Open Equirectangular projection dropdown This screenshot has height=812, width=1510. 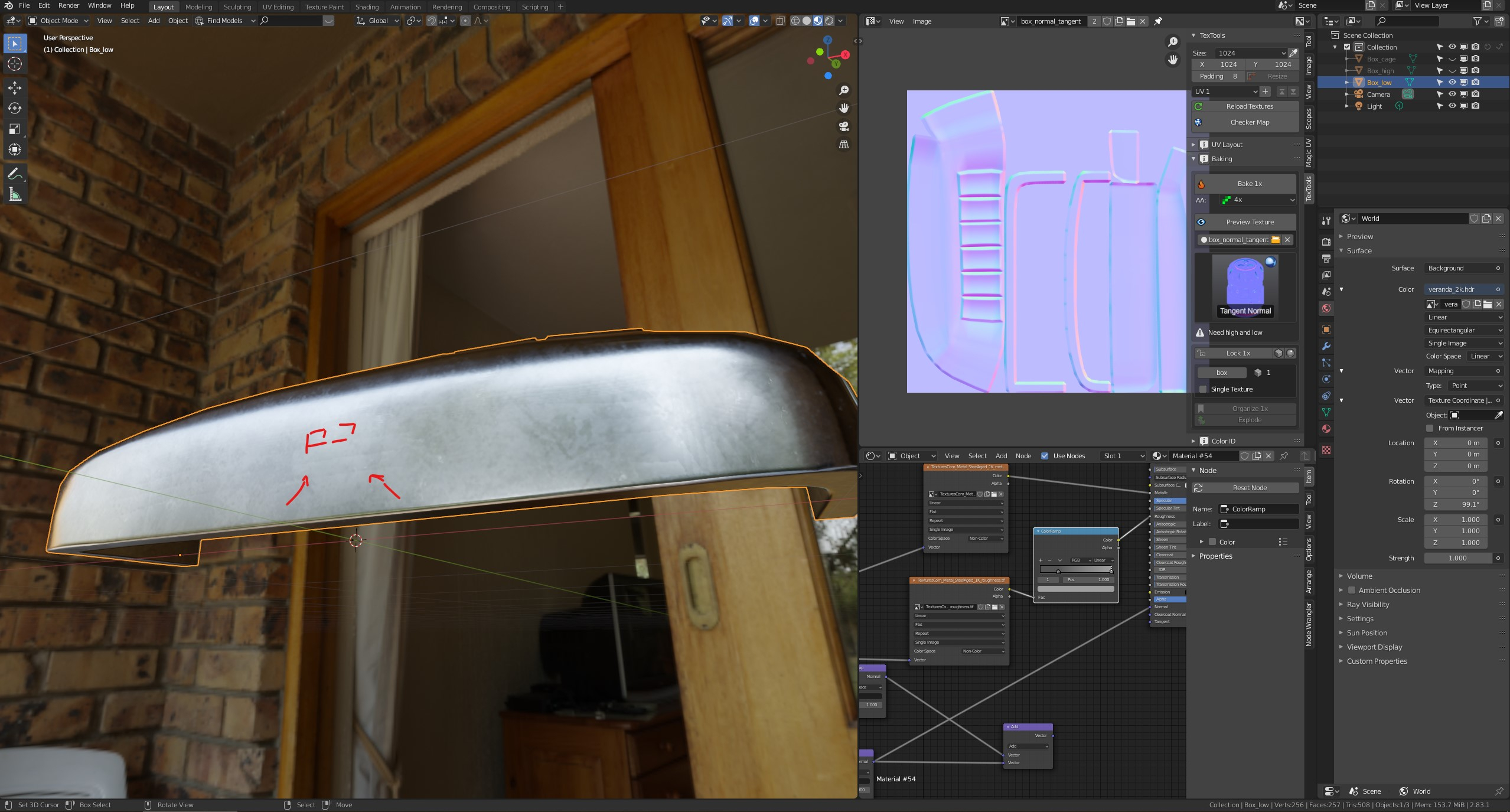point(1464,330)
